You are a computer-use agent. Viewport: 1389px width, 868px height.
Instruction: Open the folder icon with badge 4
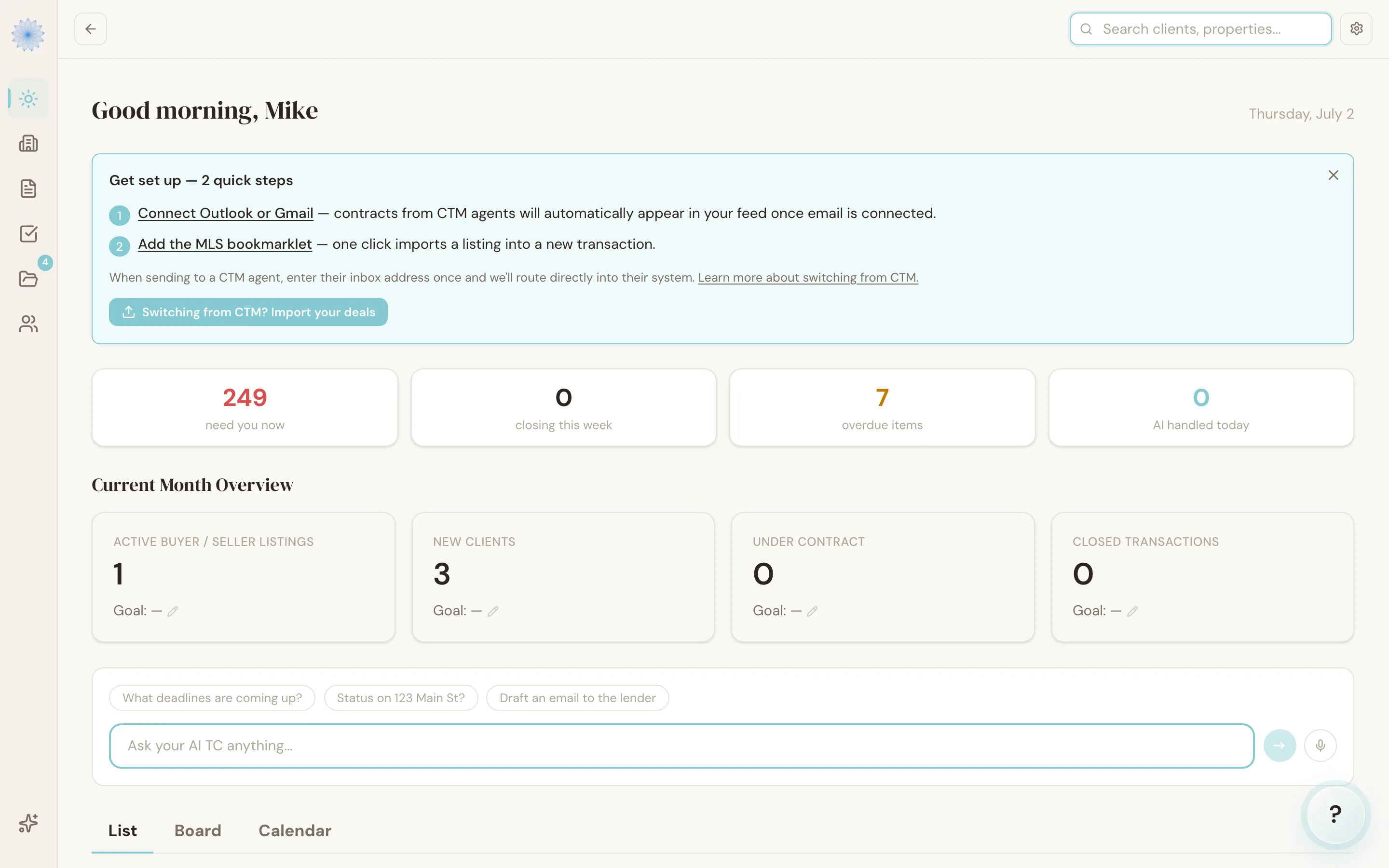click(x=28, y=278)
